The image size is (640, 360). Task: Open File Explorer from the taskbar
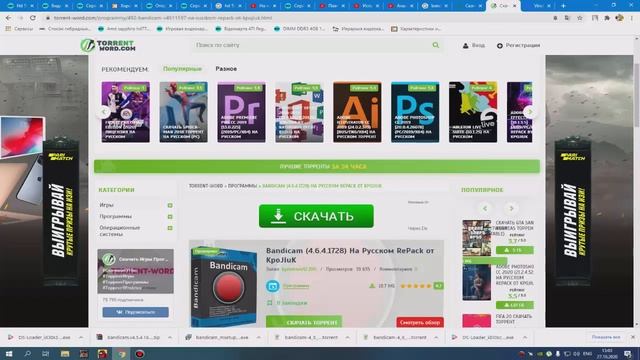coord(65,353)
